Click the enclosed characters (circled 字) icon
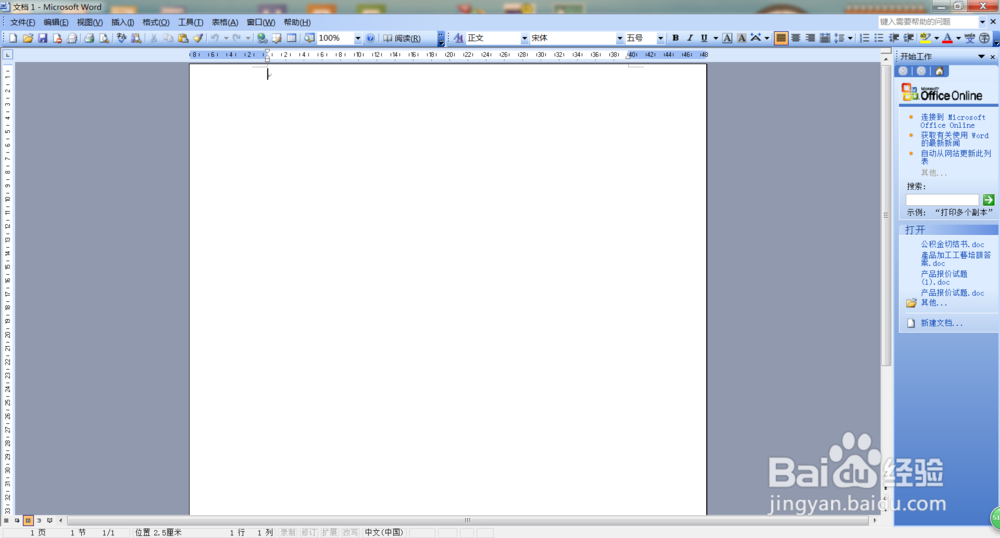 (984, 38)
